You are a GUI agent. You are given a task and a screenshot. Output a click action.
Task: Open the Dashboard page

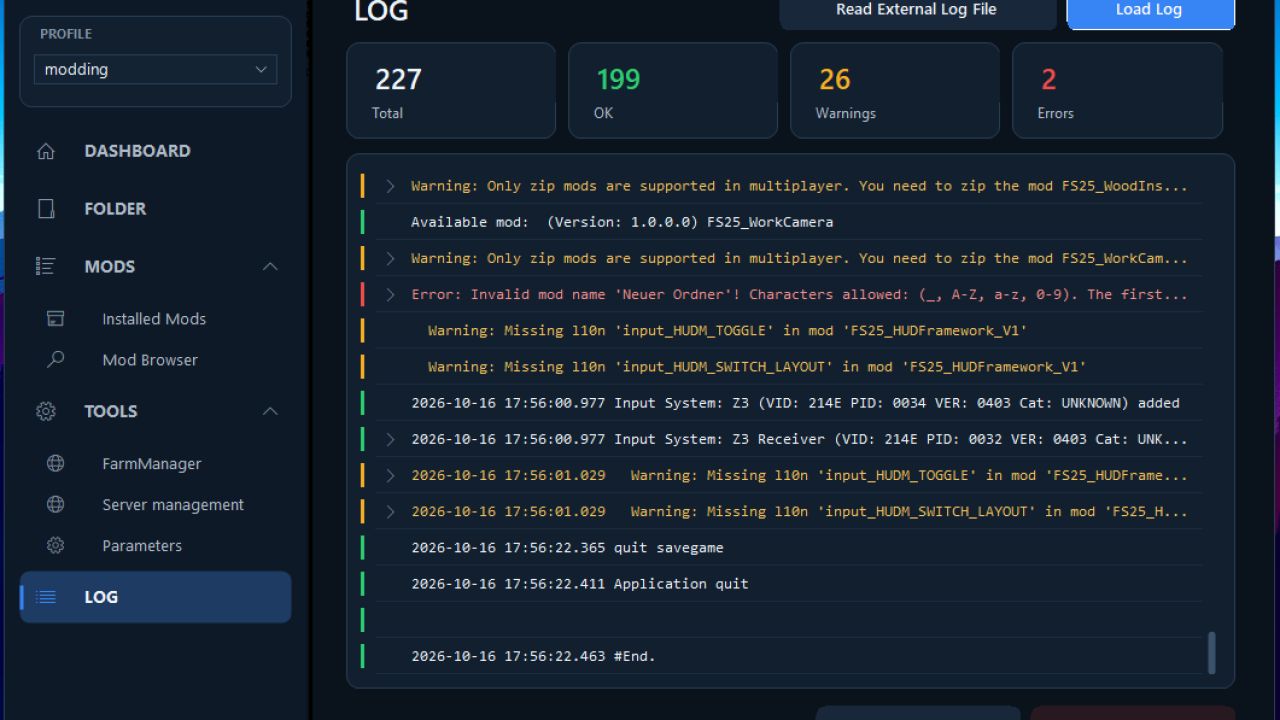pos(155,151)
